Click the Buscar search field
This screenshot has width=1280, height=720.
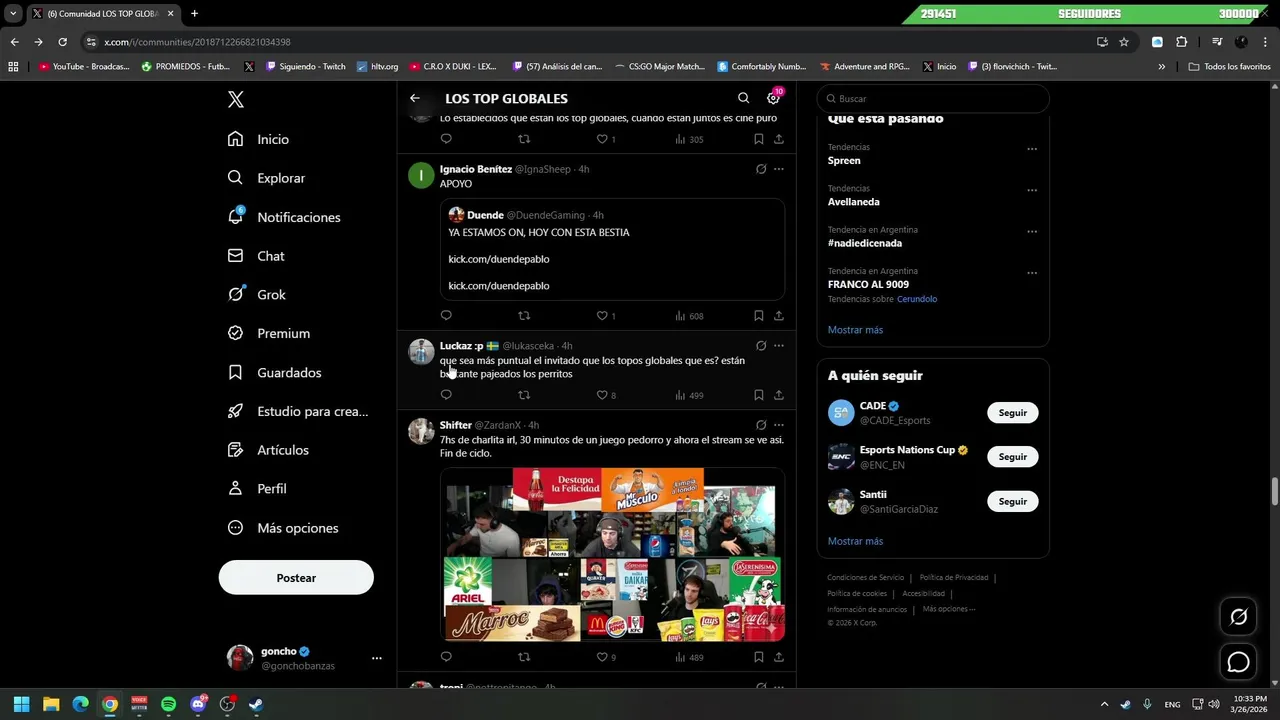pyautogui.click(x=933, y=99)
